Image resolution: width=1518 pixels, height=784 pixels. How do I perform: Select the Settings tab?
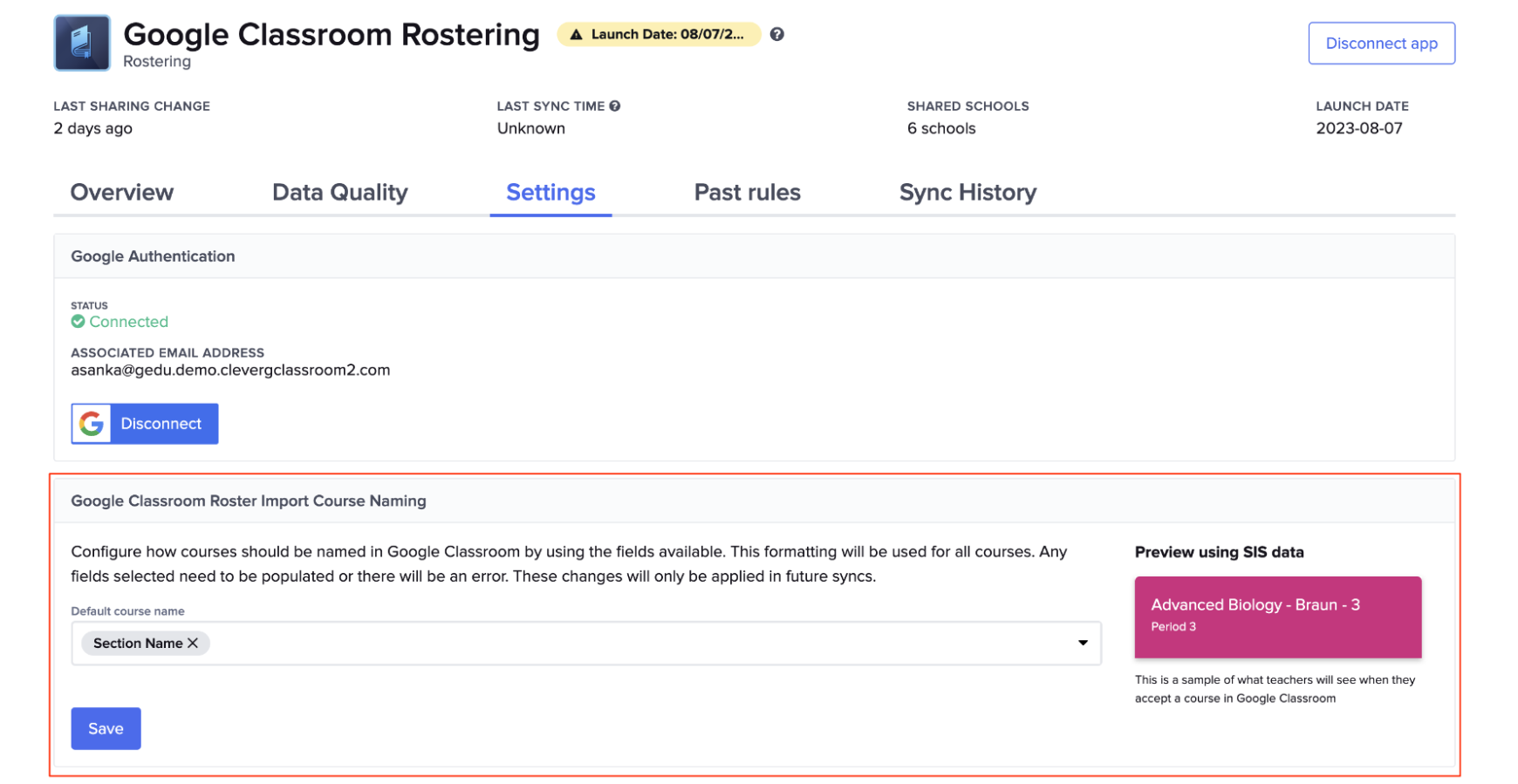(x=550, y=192)
